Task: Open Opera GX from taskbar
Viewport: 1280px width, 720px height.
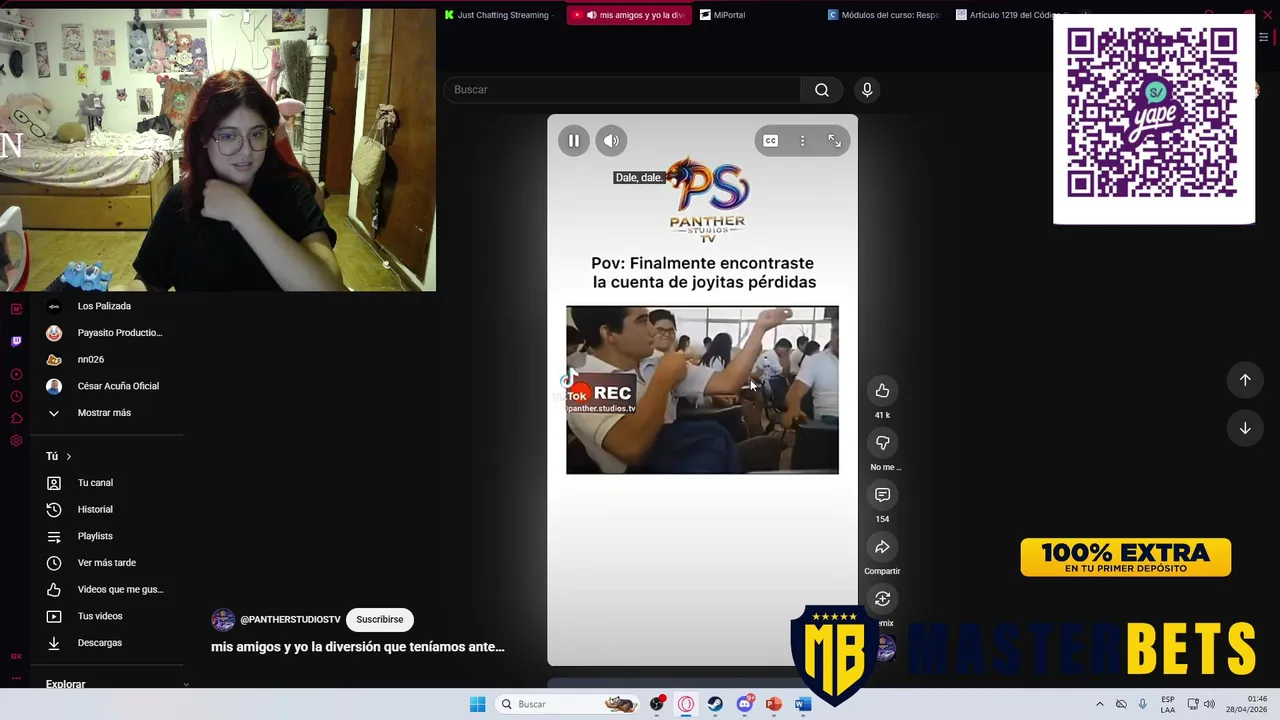Action: (x=686, y=704)
